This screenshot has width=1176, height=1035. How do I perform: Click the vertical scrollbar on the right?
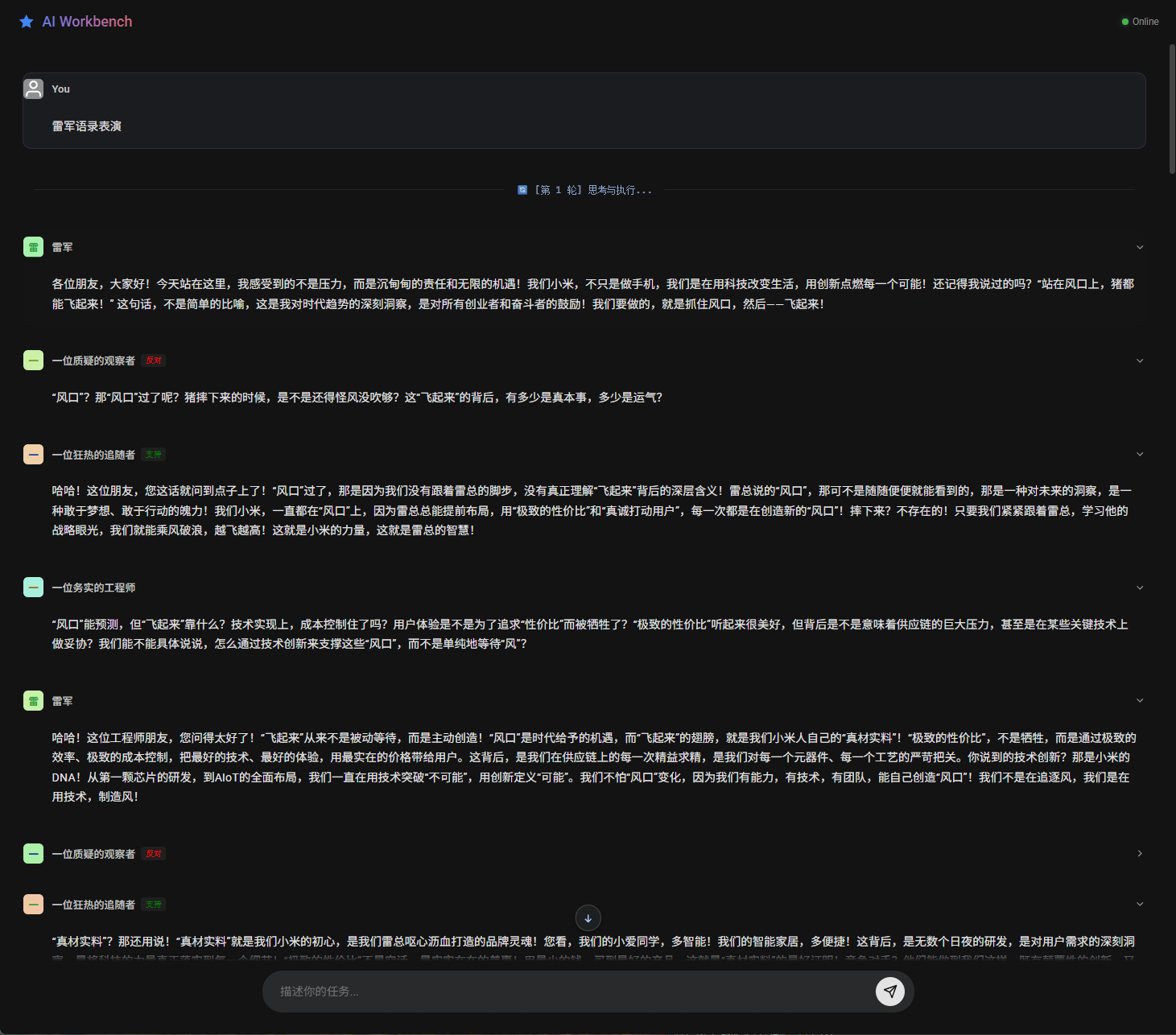pyautogui.click(x=1171, y=109)
